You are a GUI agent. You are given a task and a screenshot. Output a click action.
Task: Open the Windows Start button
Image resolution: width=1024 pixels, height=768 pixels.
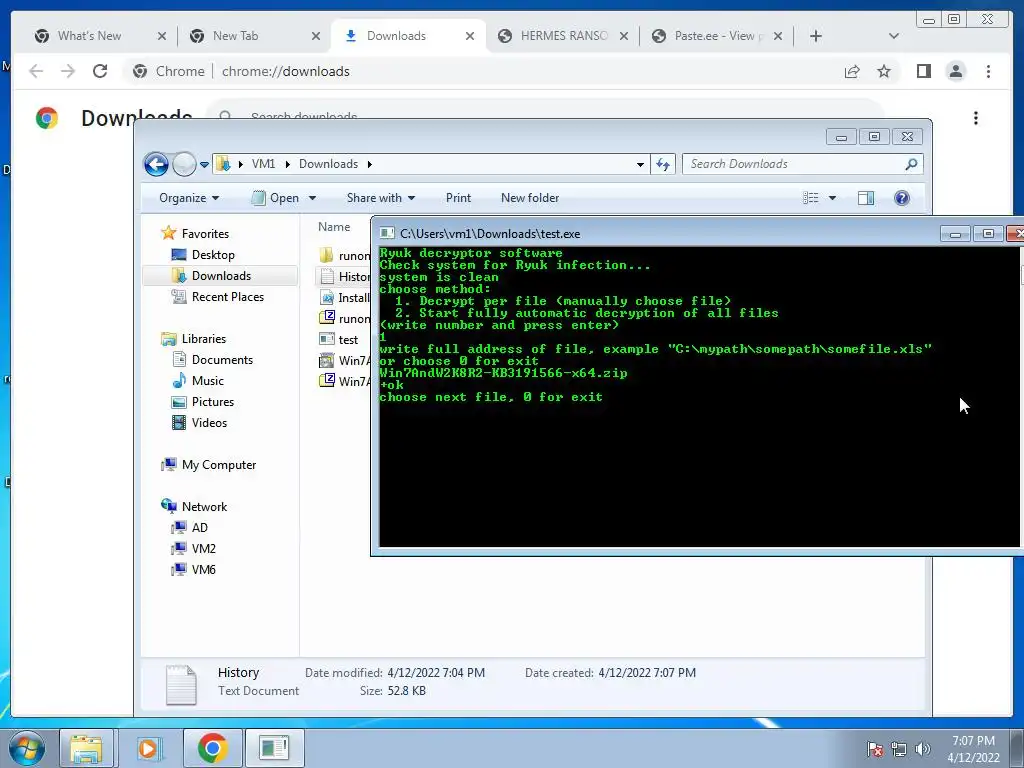coord(26,748)
